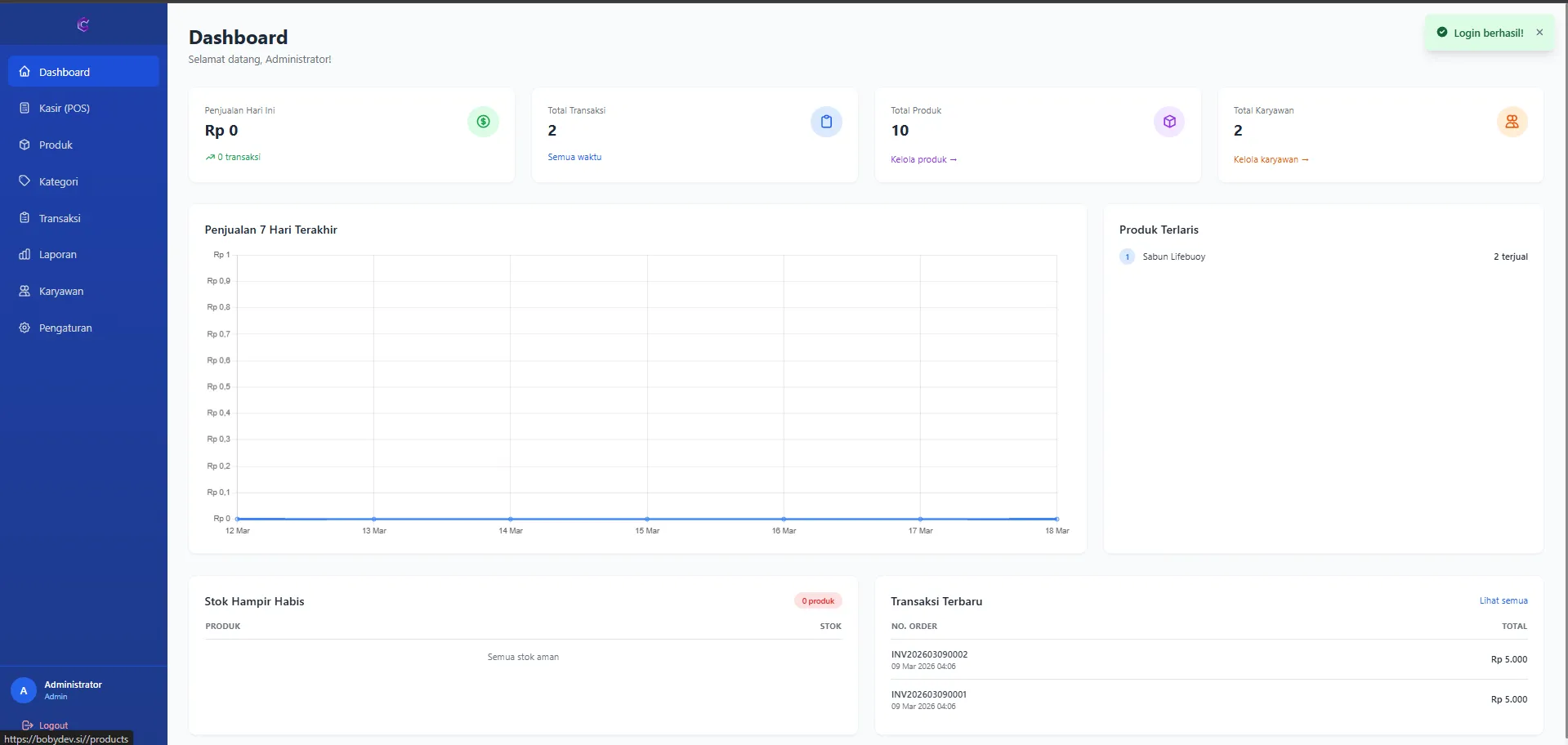The height and width of the screenshot is (745, 1568).
Task: Click the purple box products icon
Action: (1169, 122)
